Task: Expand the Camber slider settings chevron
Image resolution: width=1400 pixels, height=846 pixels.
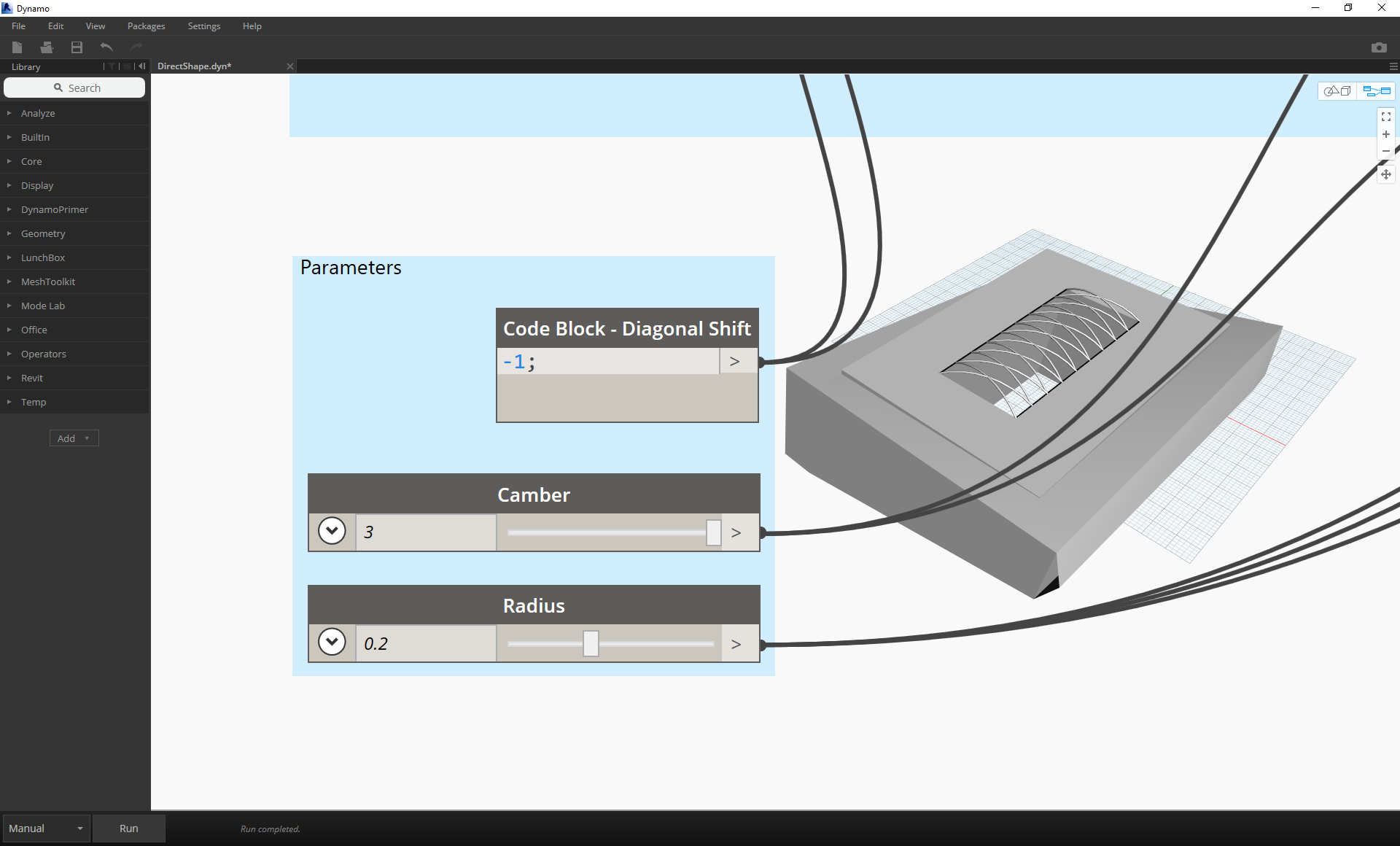Action: tap(332, 531)
